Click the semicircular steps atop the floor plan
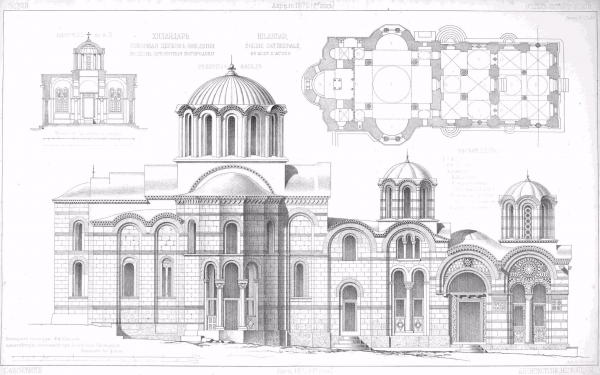600x375 pixels. [452, 34]
